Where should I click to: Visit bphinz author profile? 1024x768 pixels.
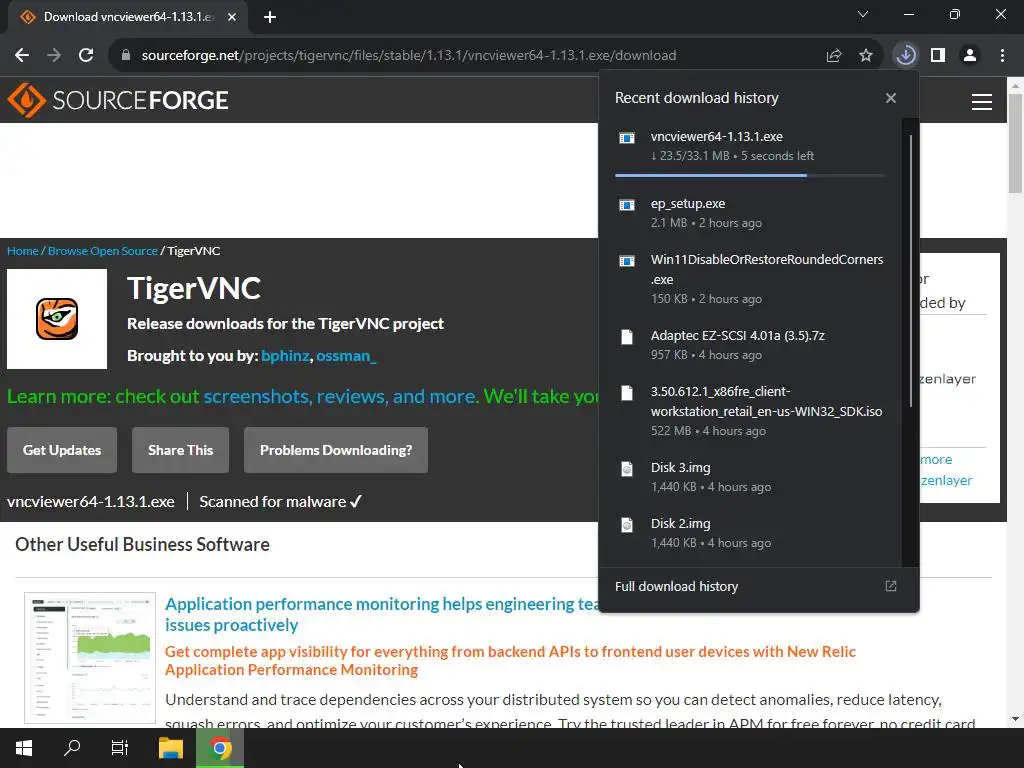[285, 356]
